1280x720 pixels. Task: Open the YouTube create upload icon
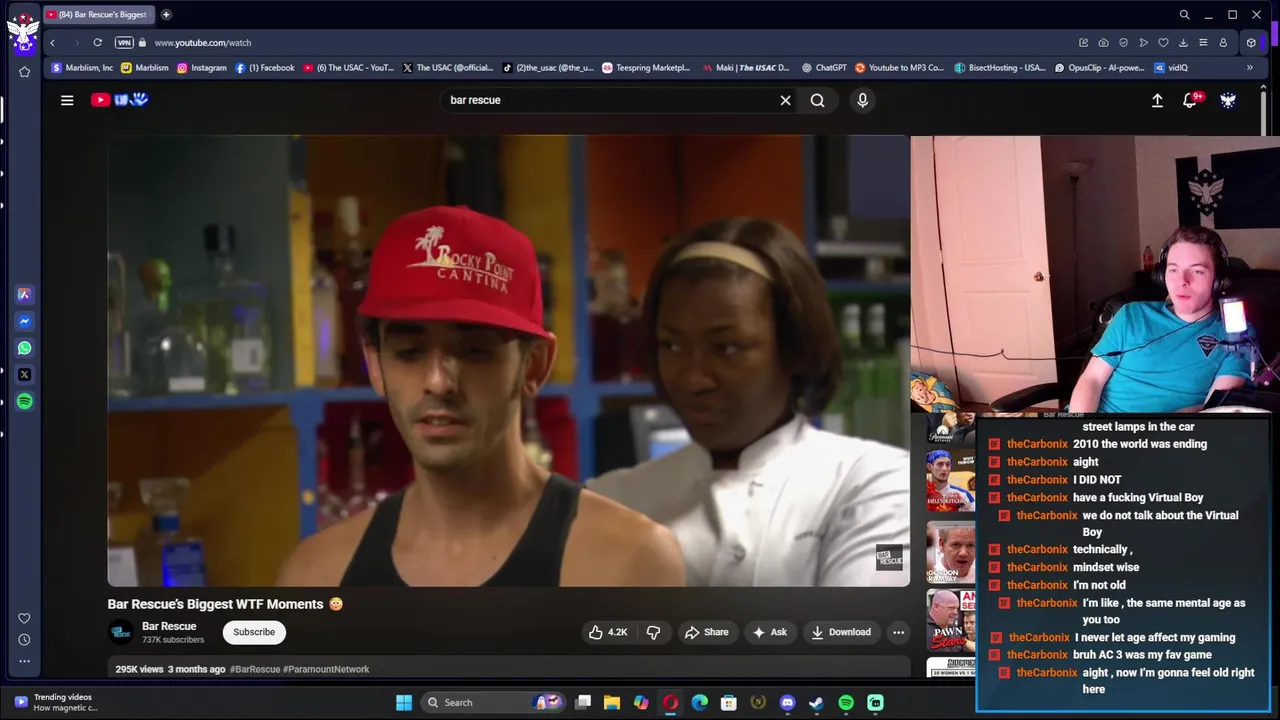1157,100
